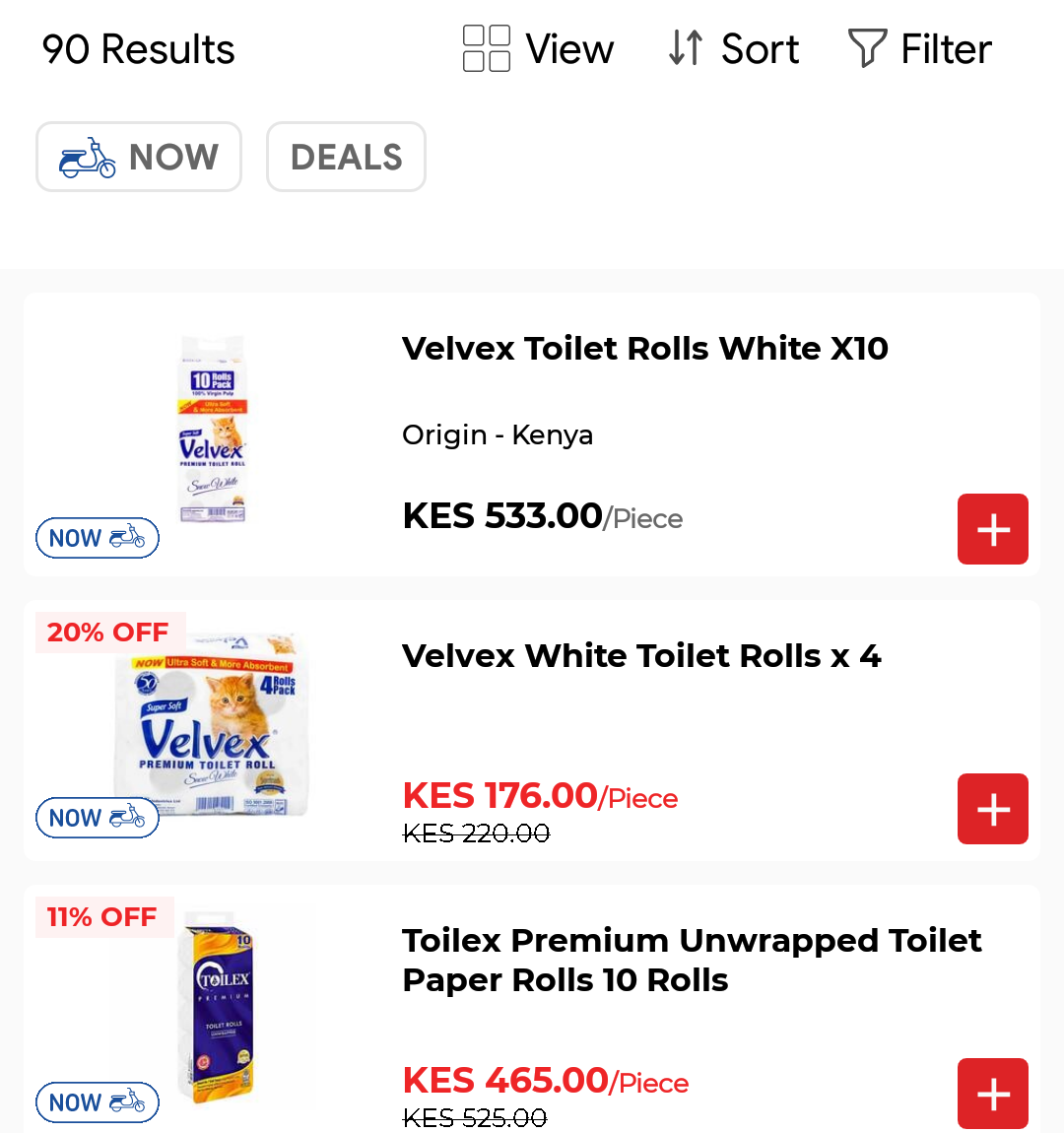Click NOW scooter badge on Toilex item
Viewport: 1064px width, 1133px height.
tap(98, 1102)
